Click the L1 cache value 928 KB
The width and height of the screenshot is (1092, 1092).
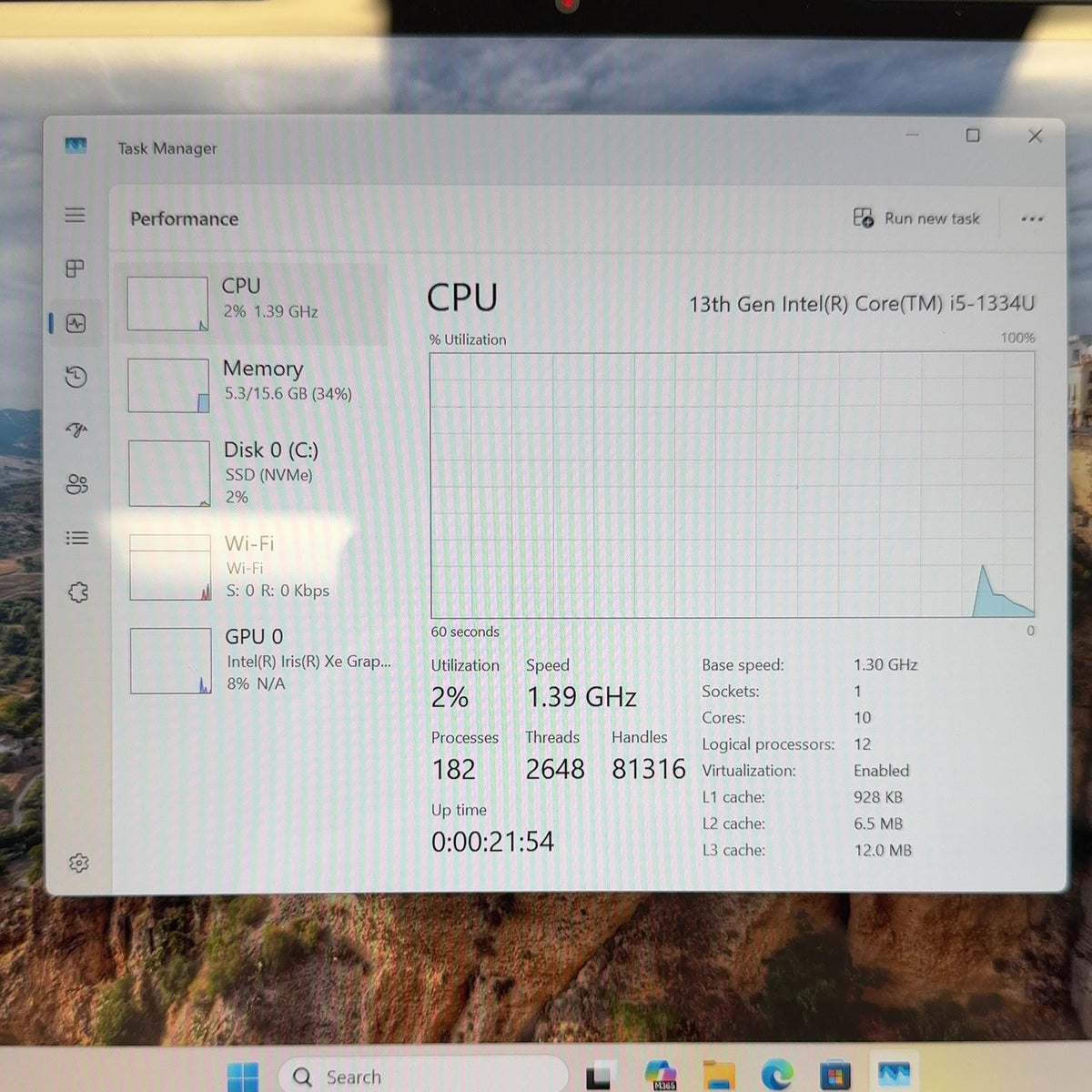click(x=878, y=797)
